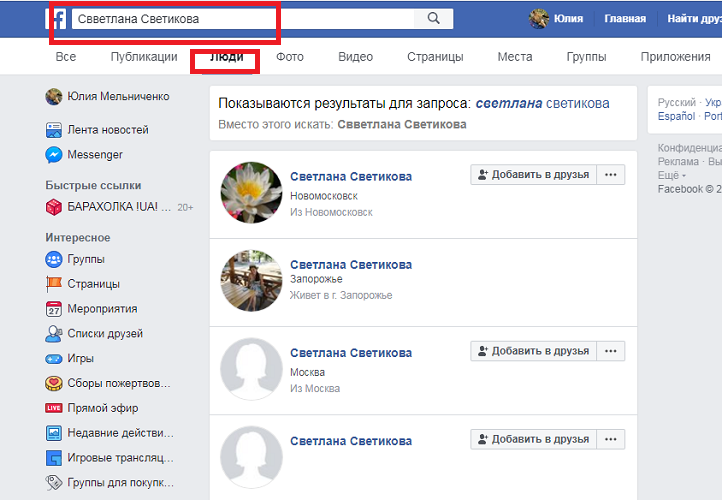Open Светлана Светикова profile name from Новомосковск
The width and height of the screenshot is (722, 500).
351,176
